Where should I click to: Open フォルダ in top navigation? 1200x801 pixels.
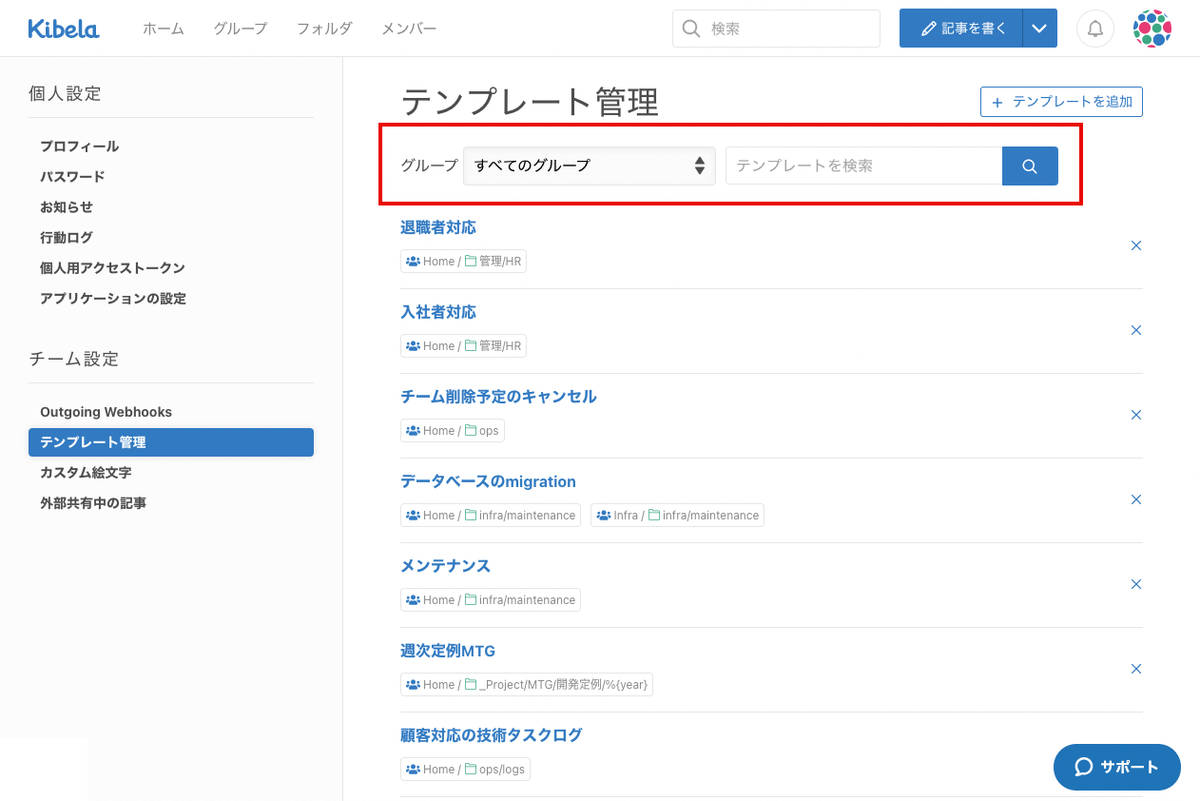pyautogui.click(x=324, y=29)
